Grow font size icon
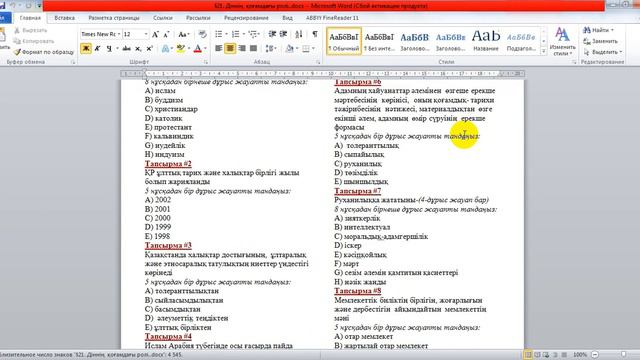This screenshot has height=360, width=640. click(155, 34)
